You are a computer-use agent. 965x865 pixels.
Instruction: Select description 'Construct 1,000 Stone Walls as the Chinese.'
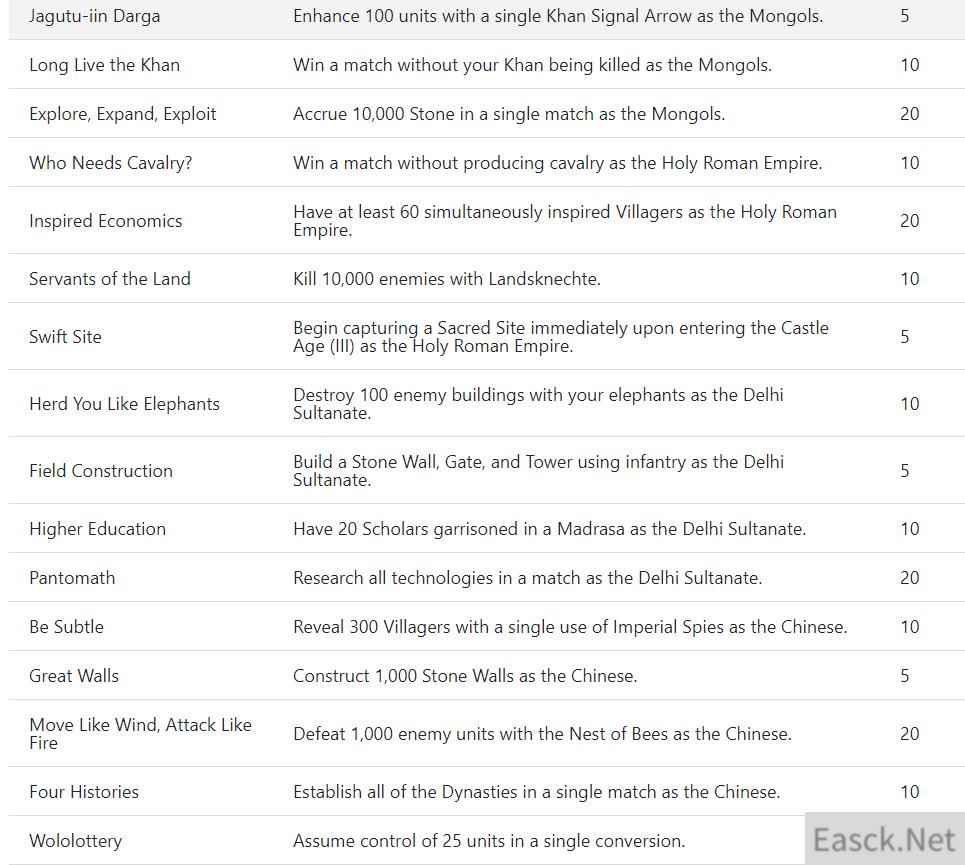[465, 676]
